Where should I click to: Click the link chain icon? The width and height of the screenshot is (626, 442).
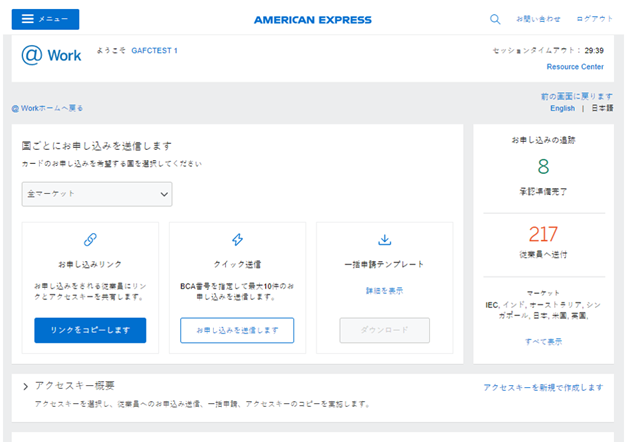pos(90,240)
